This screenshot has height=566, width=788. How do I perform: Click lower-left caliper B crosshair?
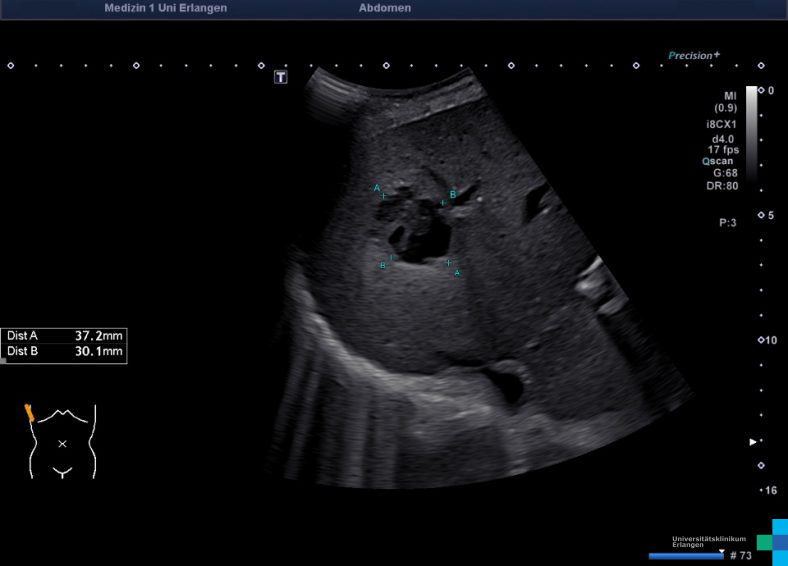tap(392, 258)
